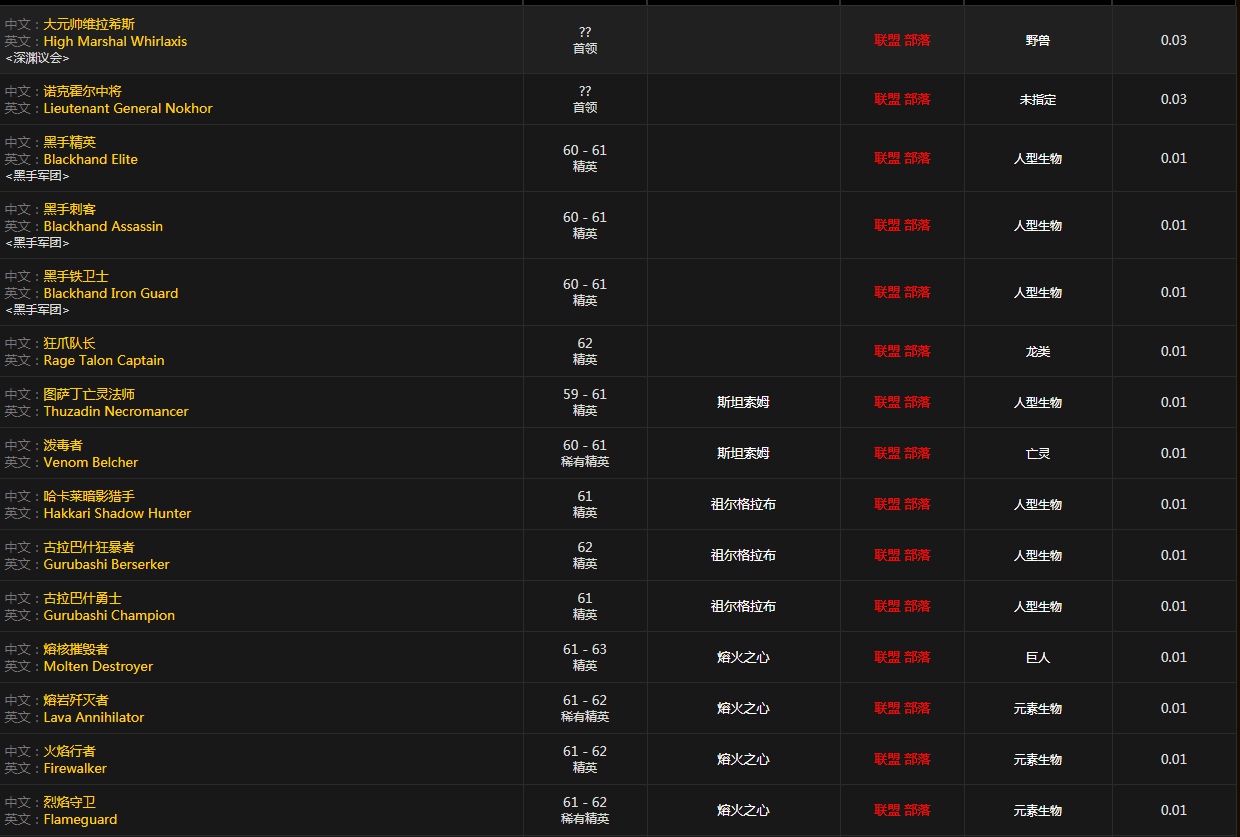Click 熔火之心 zone in Molten Destroyer row

click(743, 657)
